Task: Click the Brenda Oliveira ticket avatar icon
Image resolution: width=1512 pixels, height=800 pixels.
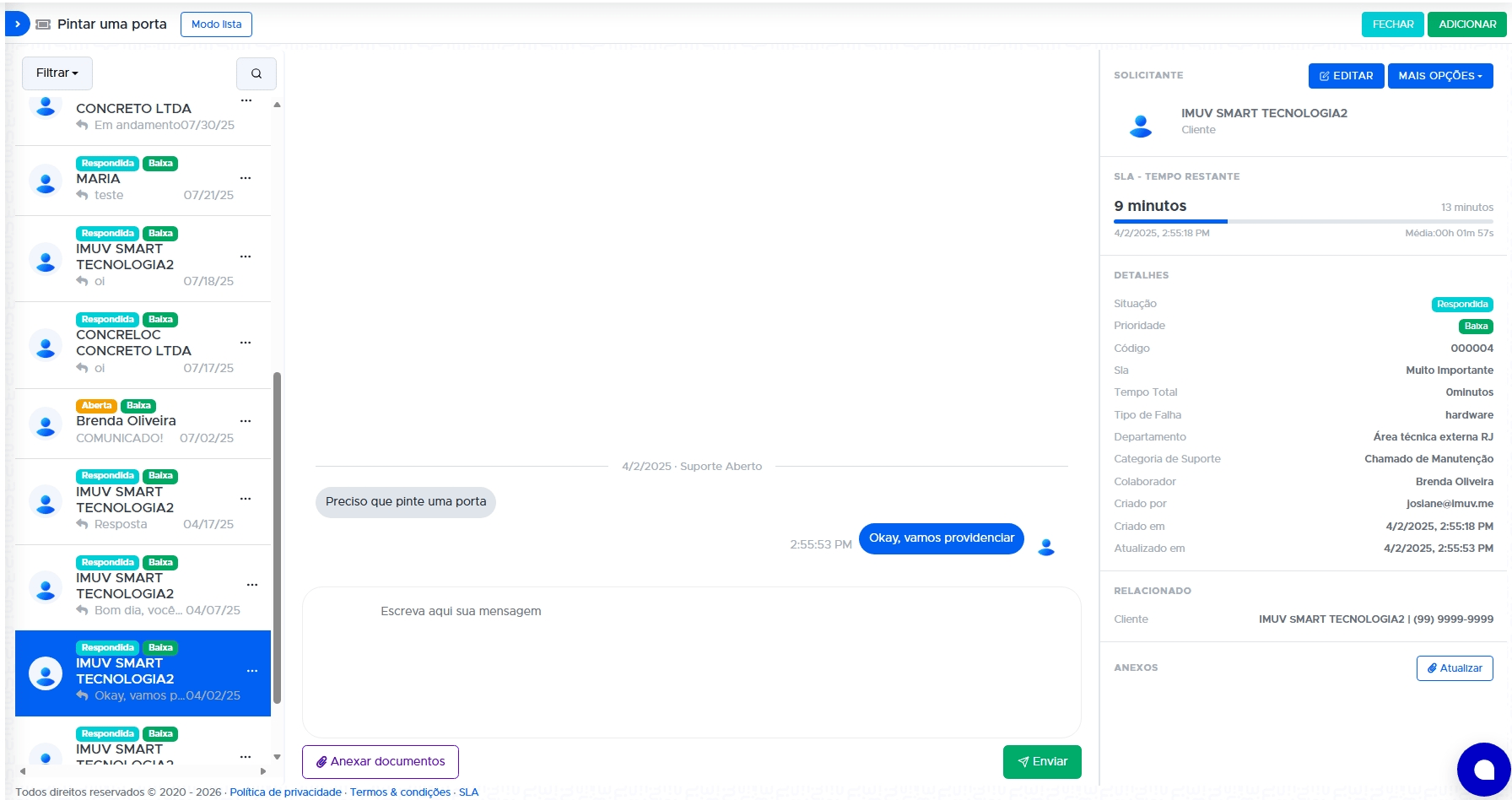Action: click(x=46, y=423)
